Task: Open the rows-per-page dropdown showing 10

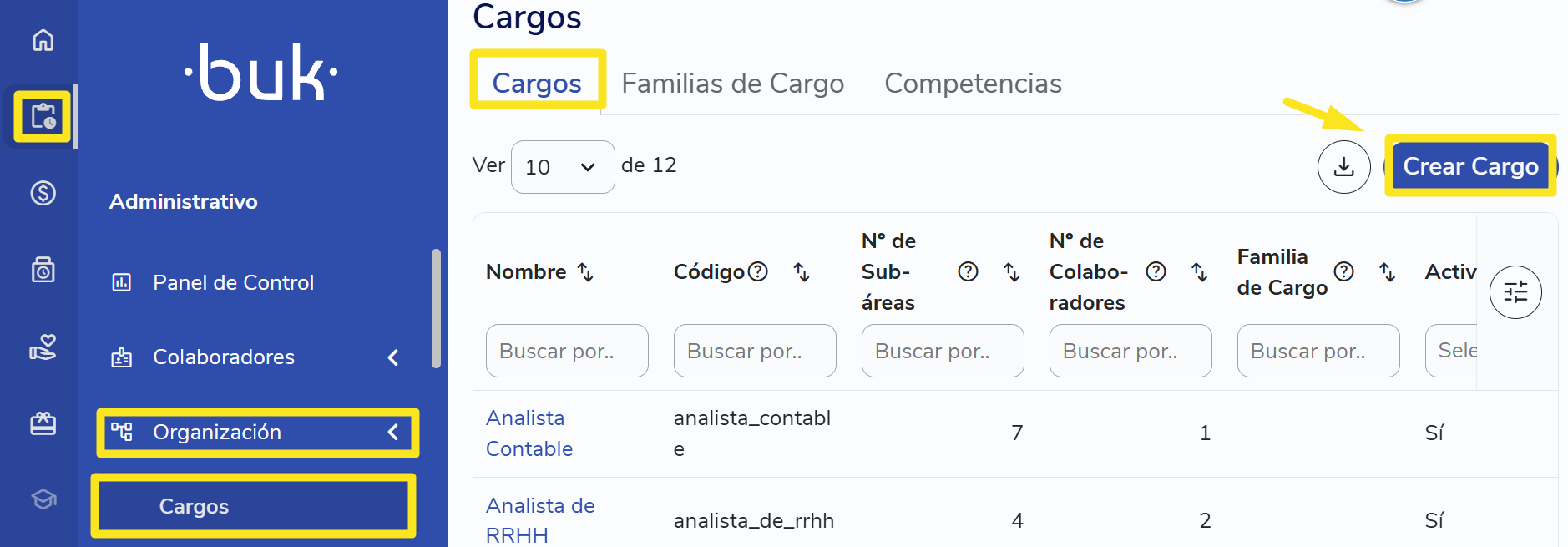Action: (563, 167)
